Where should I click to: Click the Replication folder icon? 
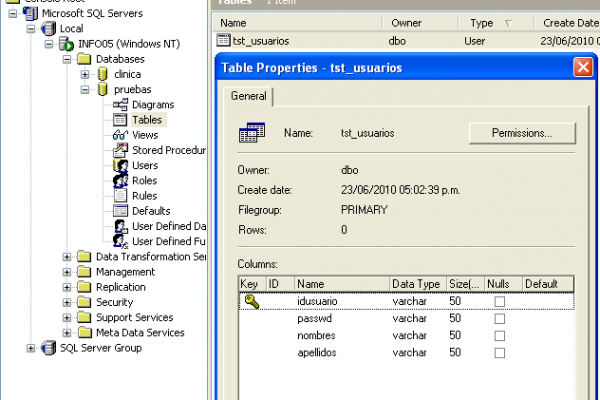84,287
